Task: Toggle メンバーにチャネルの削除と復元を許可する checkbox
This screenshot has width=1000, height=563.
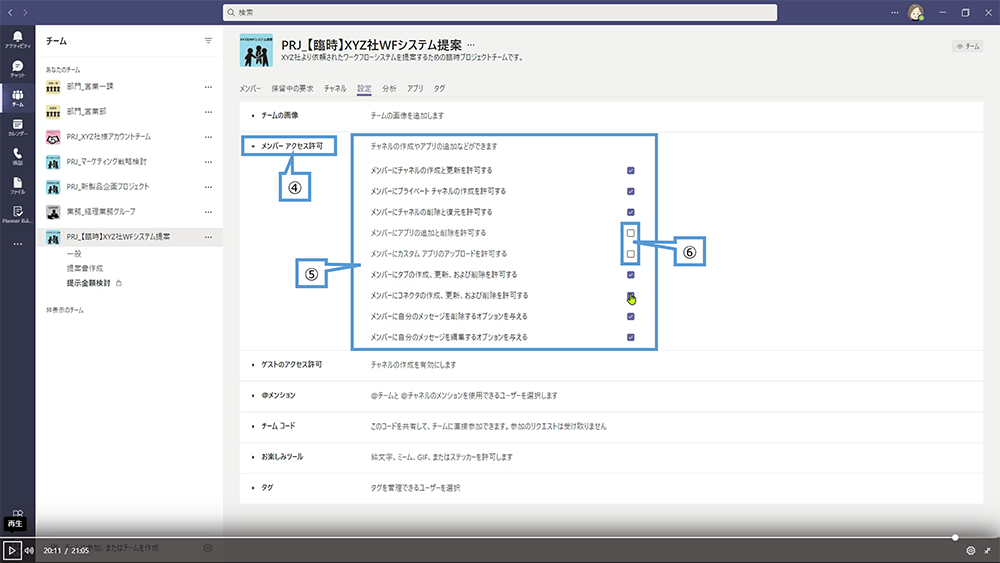Action: pos(631,212)
